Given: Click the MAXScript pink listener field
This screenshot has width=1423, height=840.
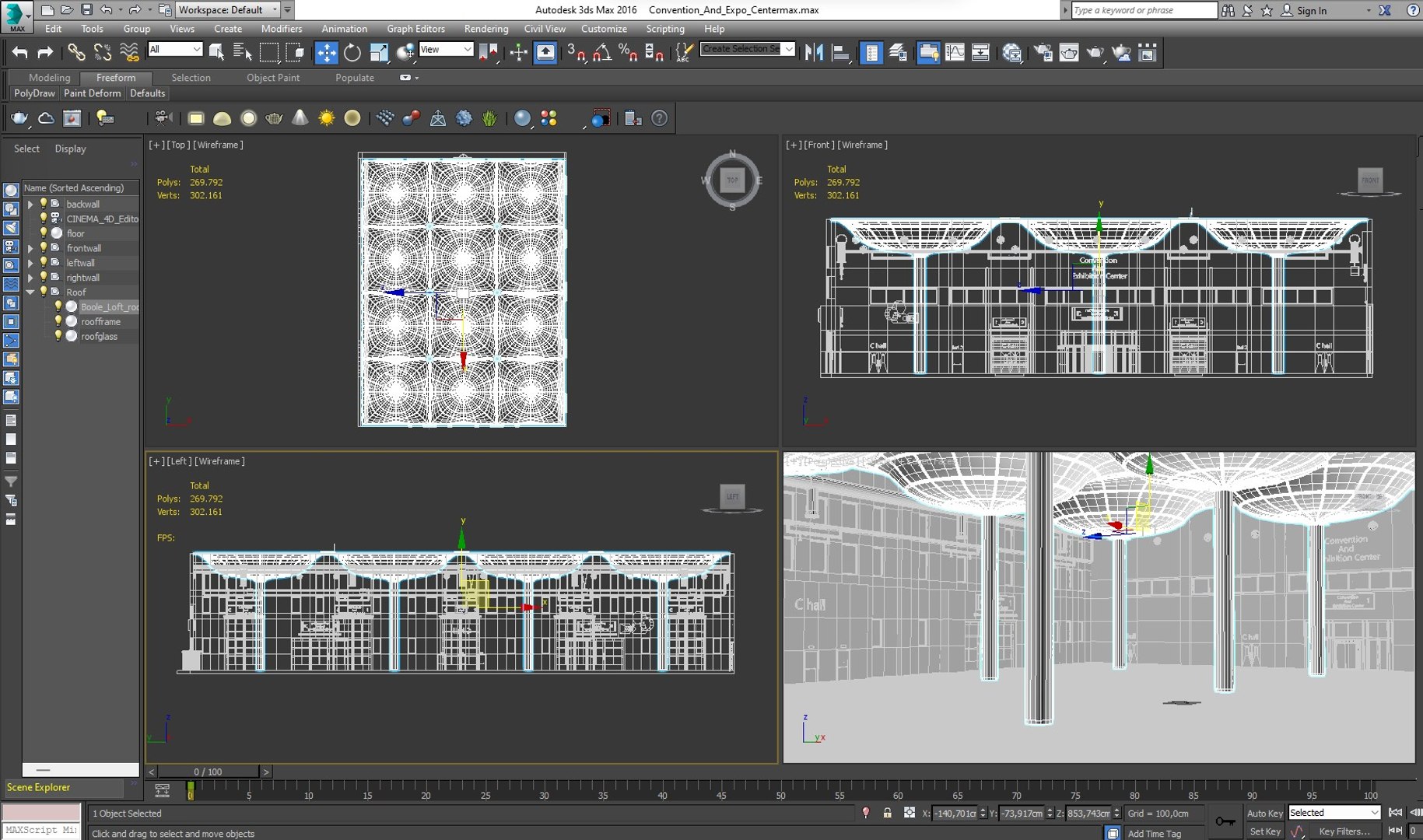Looking at the screenshot, I should point(40,813).
